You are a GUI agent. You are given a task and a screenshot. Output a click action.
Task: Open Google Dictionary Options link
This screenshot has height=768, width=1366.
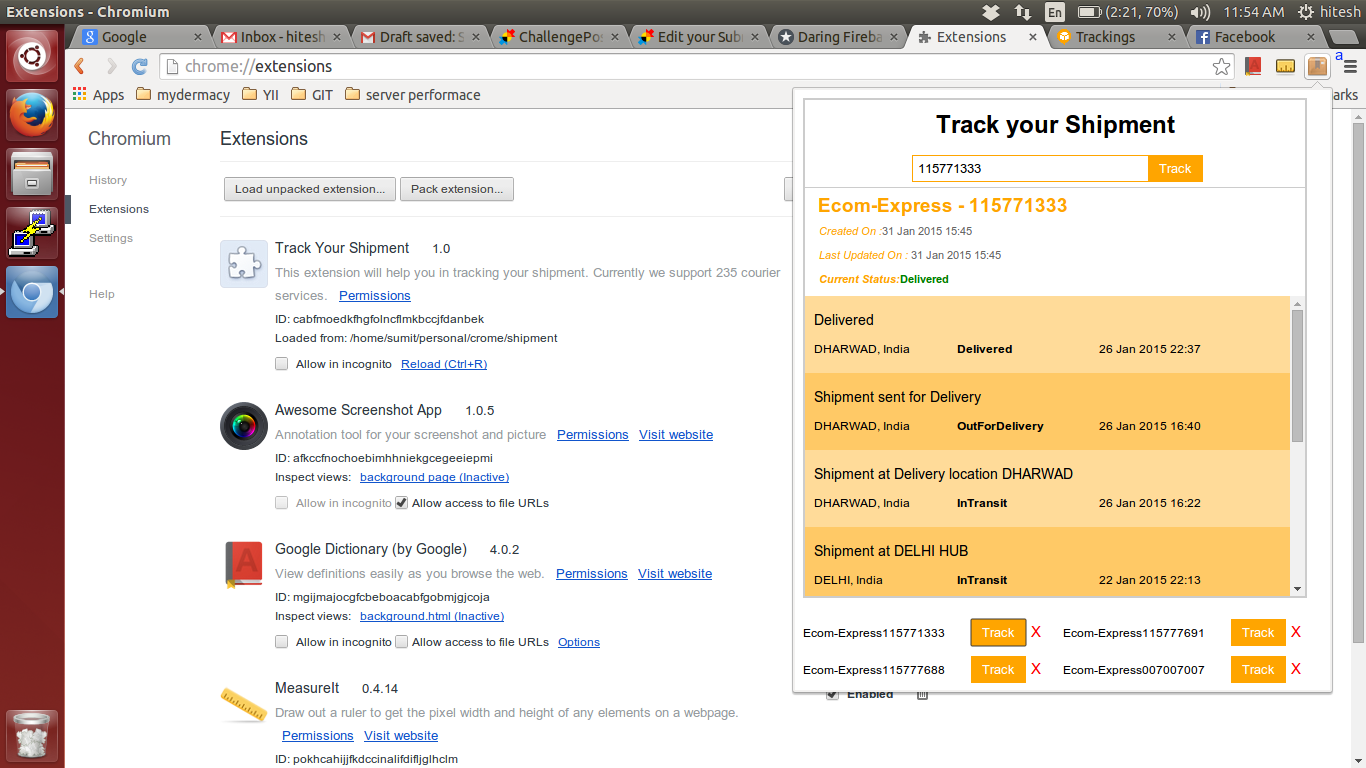pos(579,642)
